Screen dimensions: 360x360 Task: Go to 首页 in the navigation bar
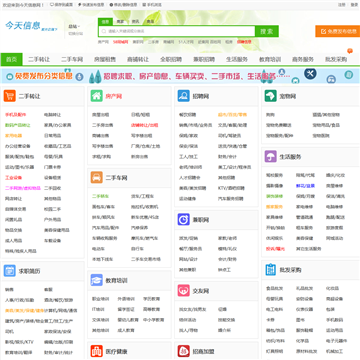pos(11,59)
